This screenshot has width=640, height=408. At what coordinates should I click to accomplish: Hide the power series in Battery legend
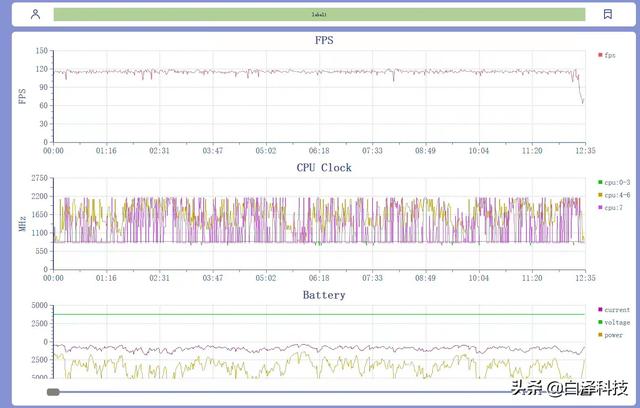[x=611, y=335]
